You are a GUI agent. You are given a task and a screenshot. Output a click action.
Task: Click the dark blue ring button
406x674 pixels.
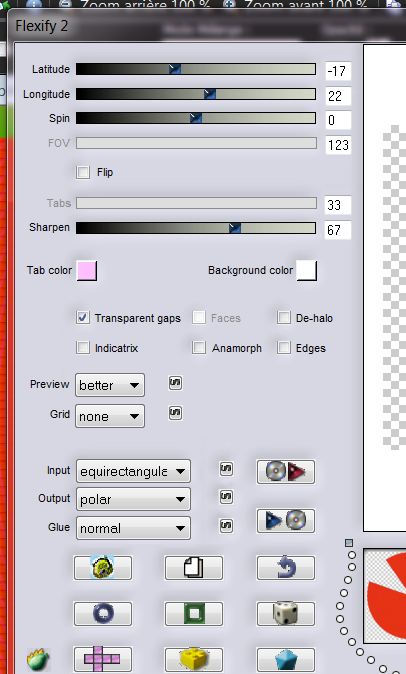pos(103,613)
